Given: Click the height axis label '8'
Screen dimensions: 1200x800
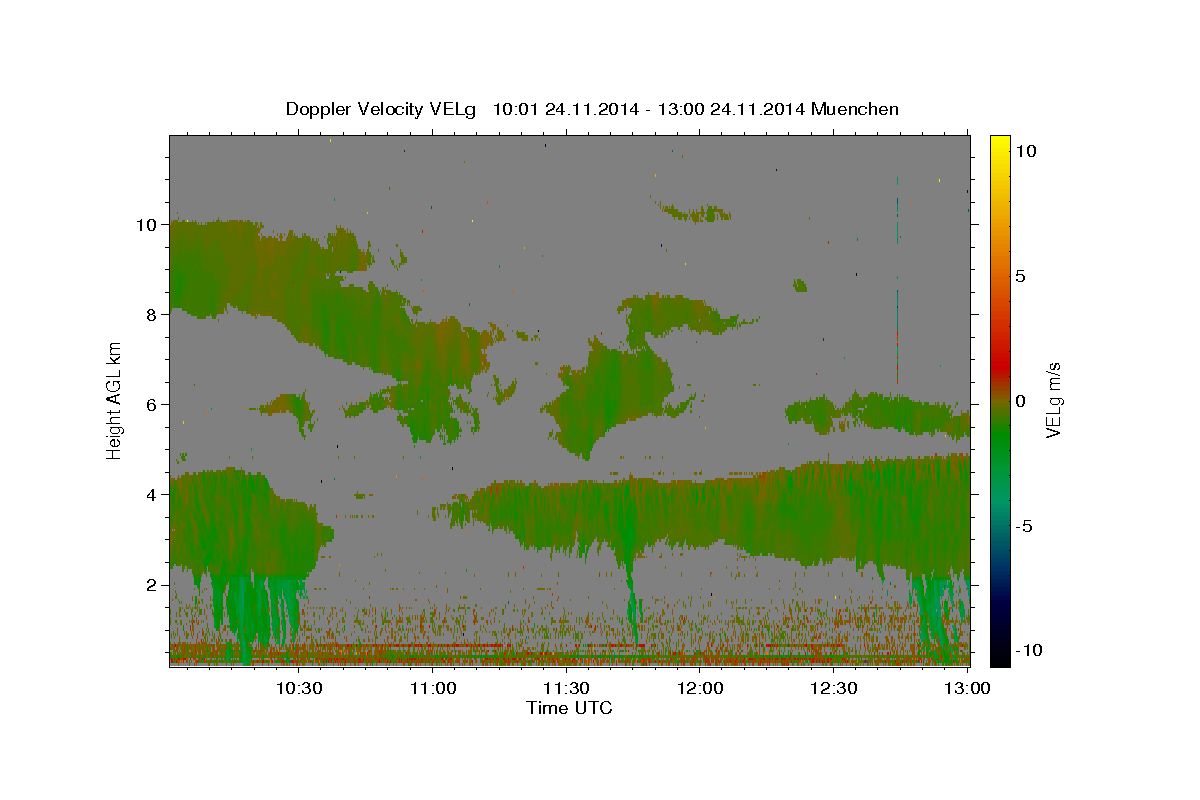Looking at the screenshot, I should tap(153, 314).
